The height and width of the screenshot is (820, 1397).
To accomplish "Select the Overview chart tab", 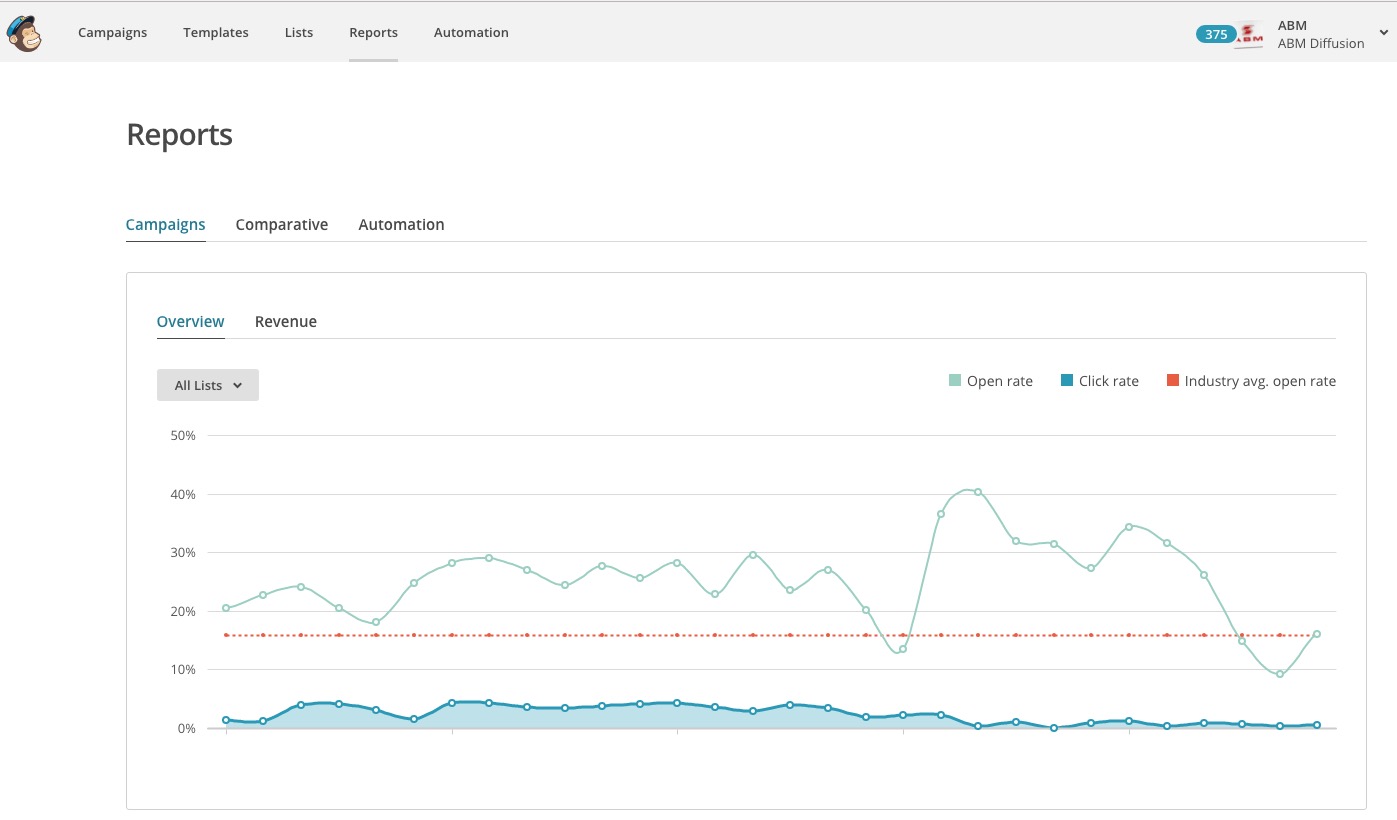I will click(x=191, y=322).
